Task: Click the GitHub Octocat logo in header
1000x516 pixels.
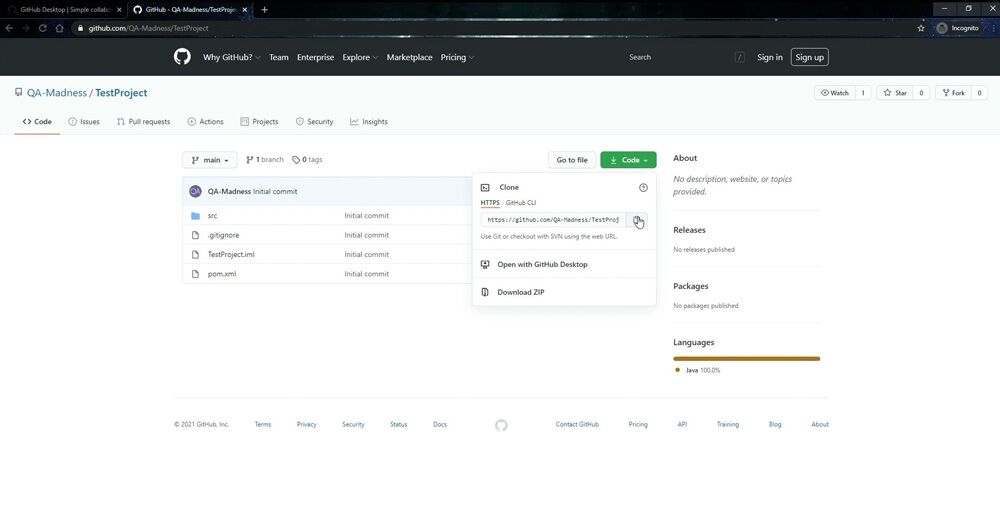Action: tap(182, 57)
